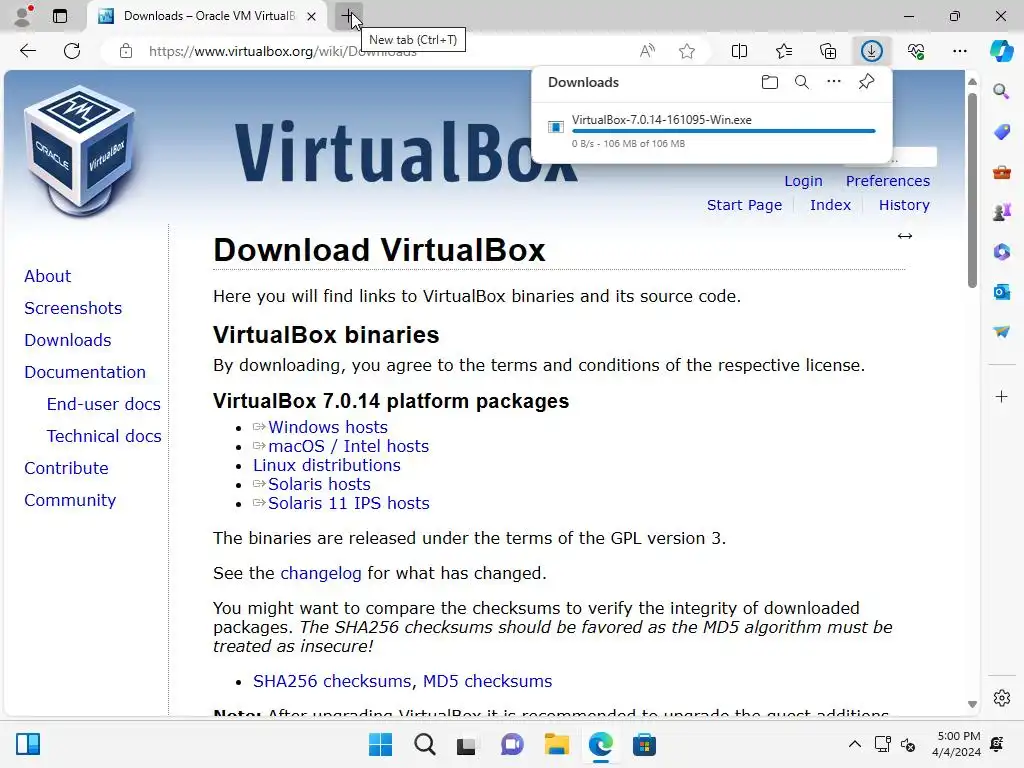Screen dimensions: 1024x768
Task: Click the Back navigation arrow
Action: (x=28, y=51)
